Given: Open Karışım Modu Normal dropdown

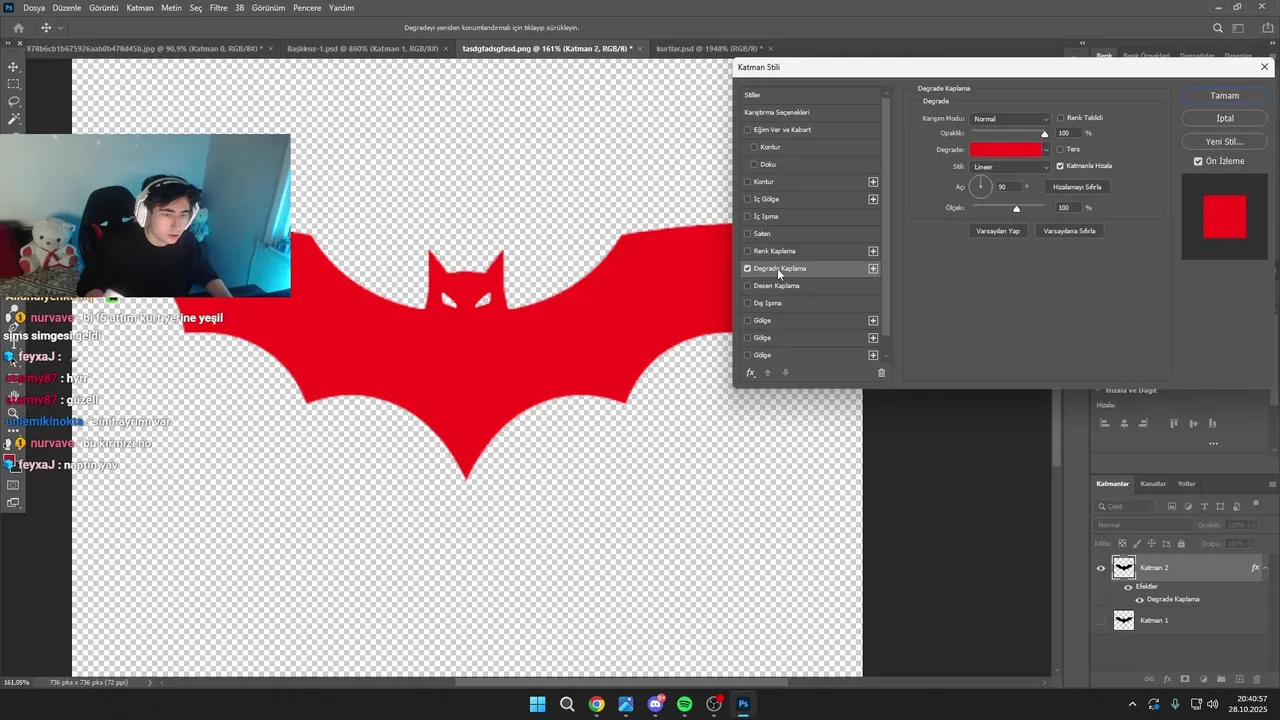Looking at the screenshot, I should 1010,119.
